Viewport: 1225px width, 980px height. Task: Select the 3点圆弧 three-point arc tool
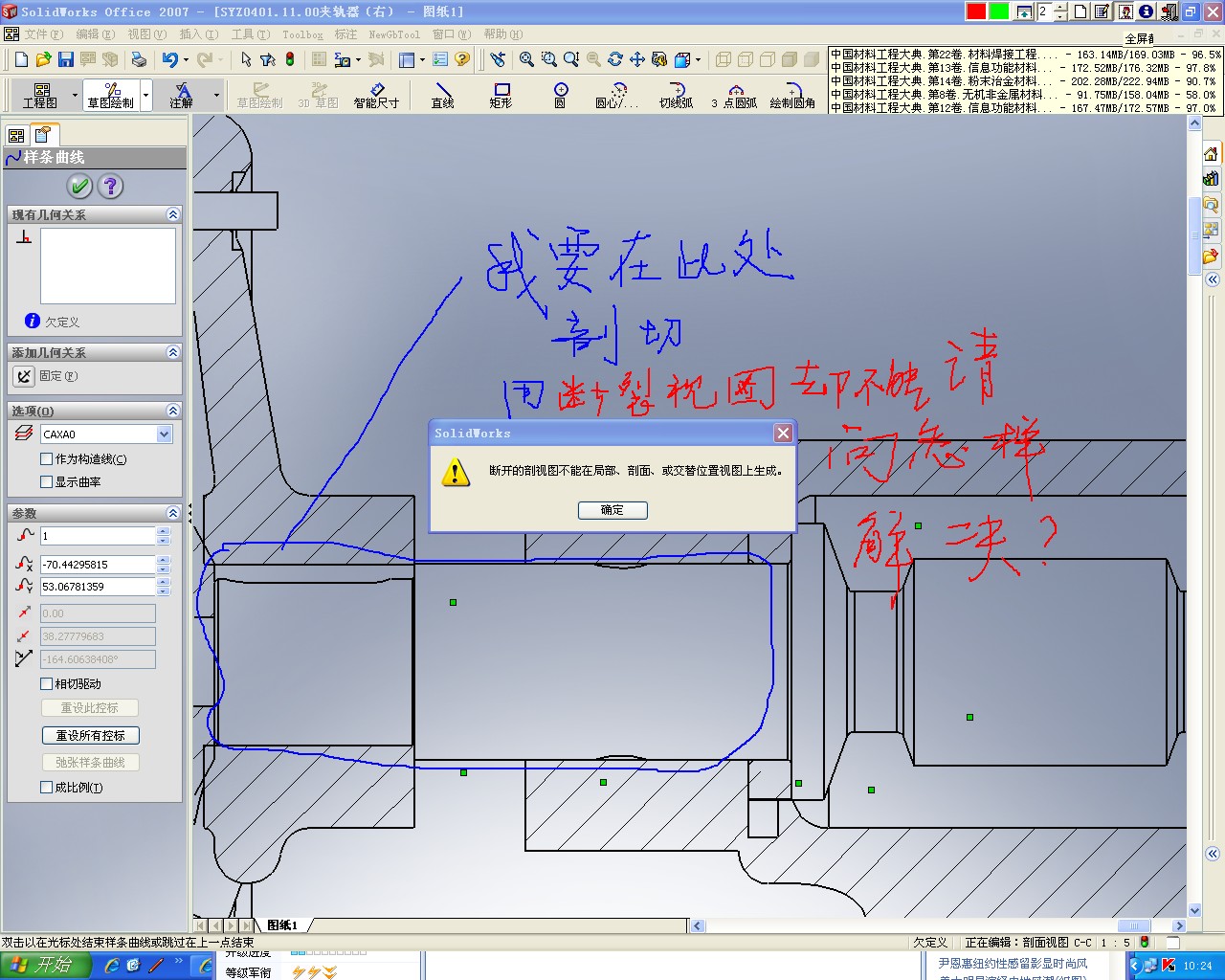(x=734, y=95)
